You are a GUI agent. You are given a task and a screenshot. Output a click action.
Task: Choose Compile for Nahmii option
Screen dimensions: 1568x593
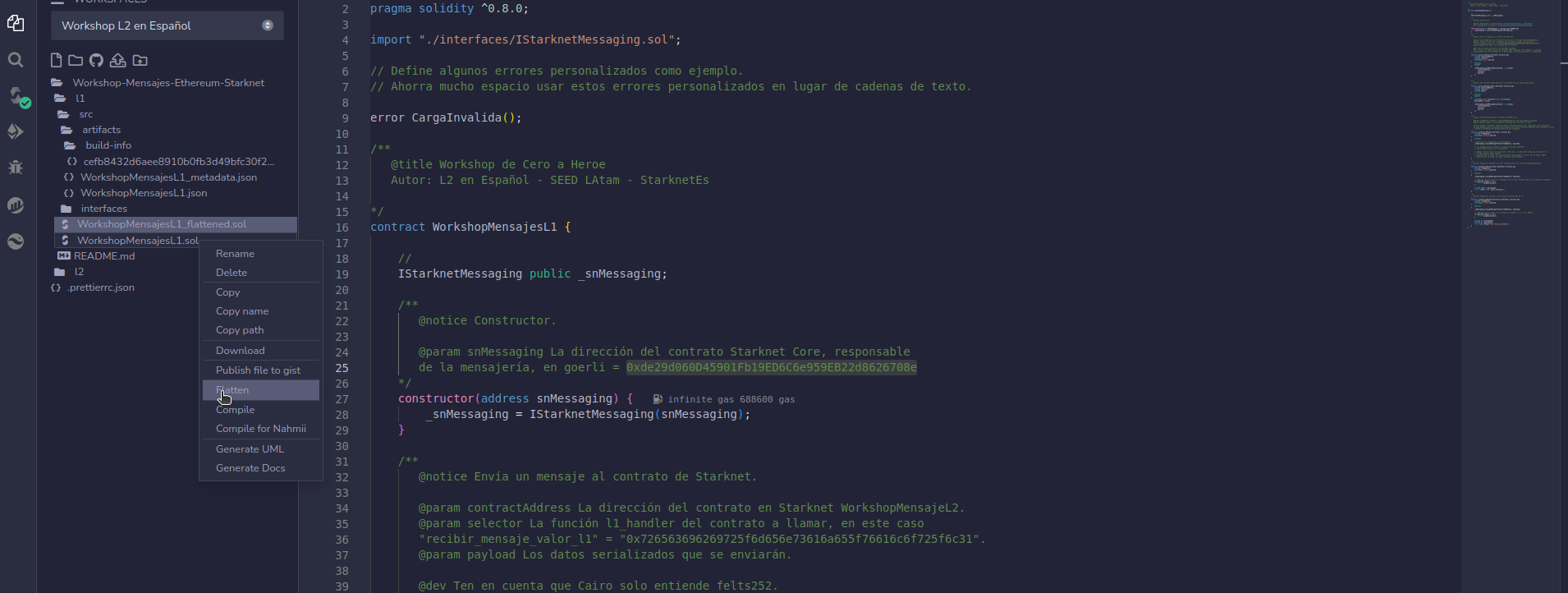[261, 429]
